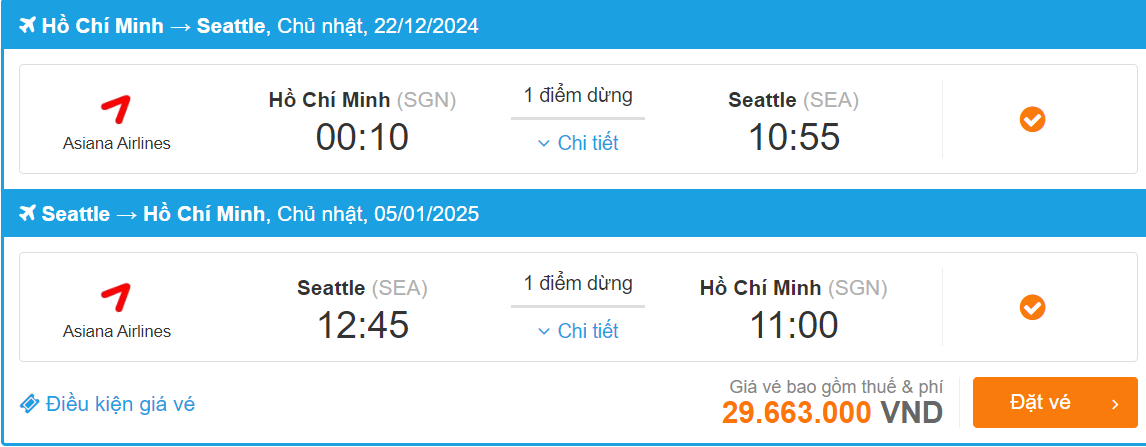Click airplane icon in Seattle return header
The height and width of the screenshot is (447, 1146).
27,214
